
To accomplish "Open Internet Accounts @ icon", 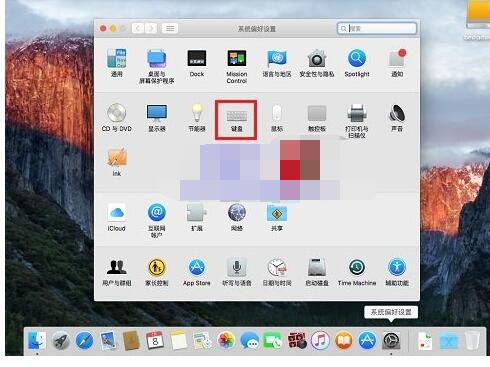I will [157, 212].
